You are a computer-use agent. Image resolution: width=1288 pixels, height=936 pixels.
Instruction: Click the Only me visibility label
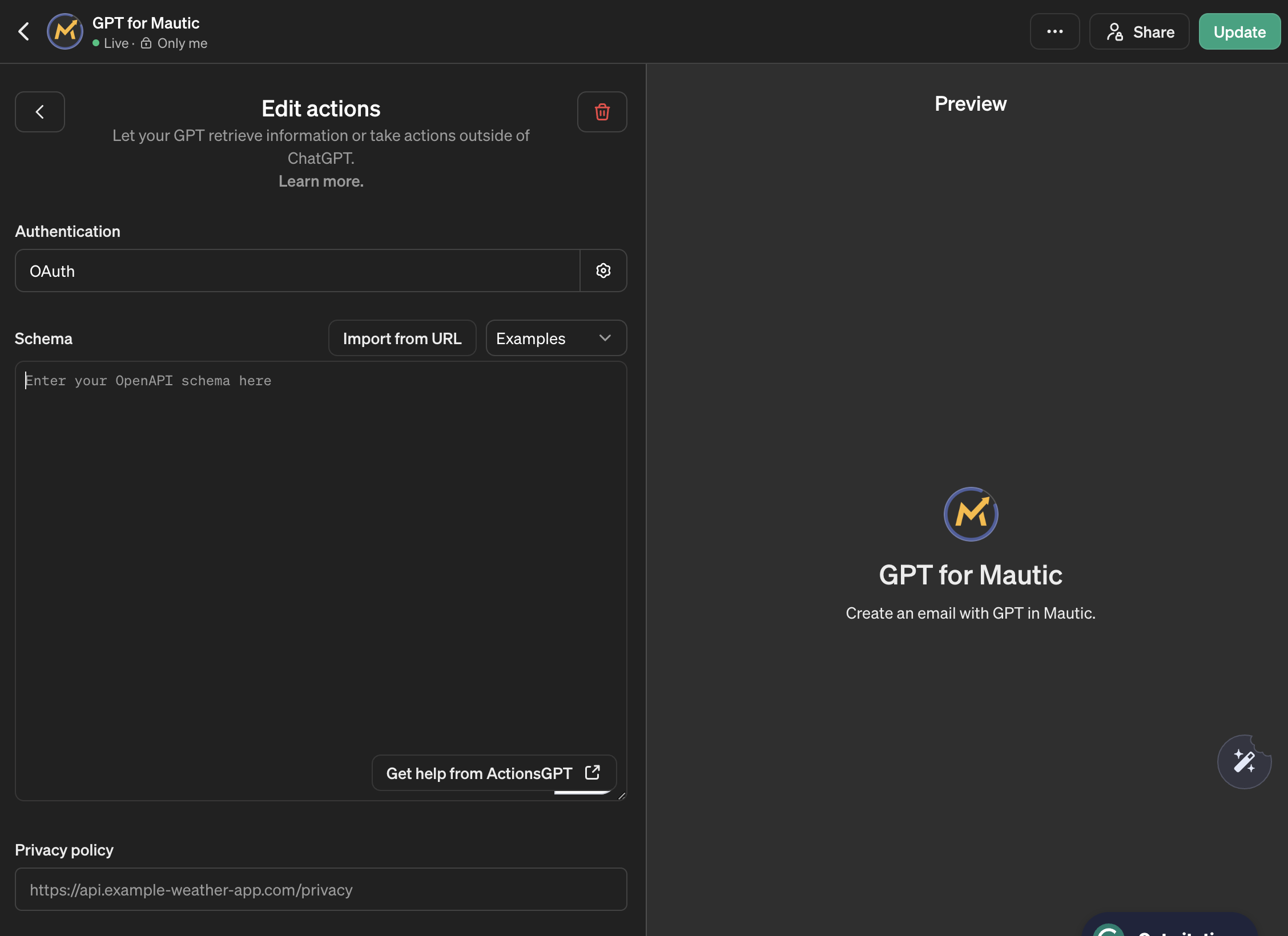[182, 43]
